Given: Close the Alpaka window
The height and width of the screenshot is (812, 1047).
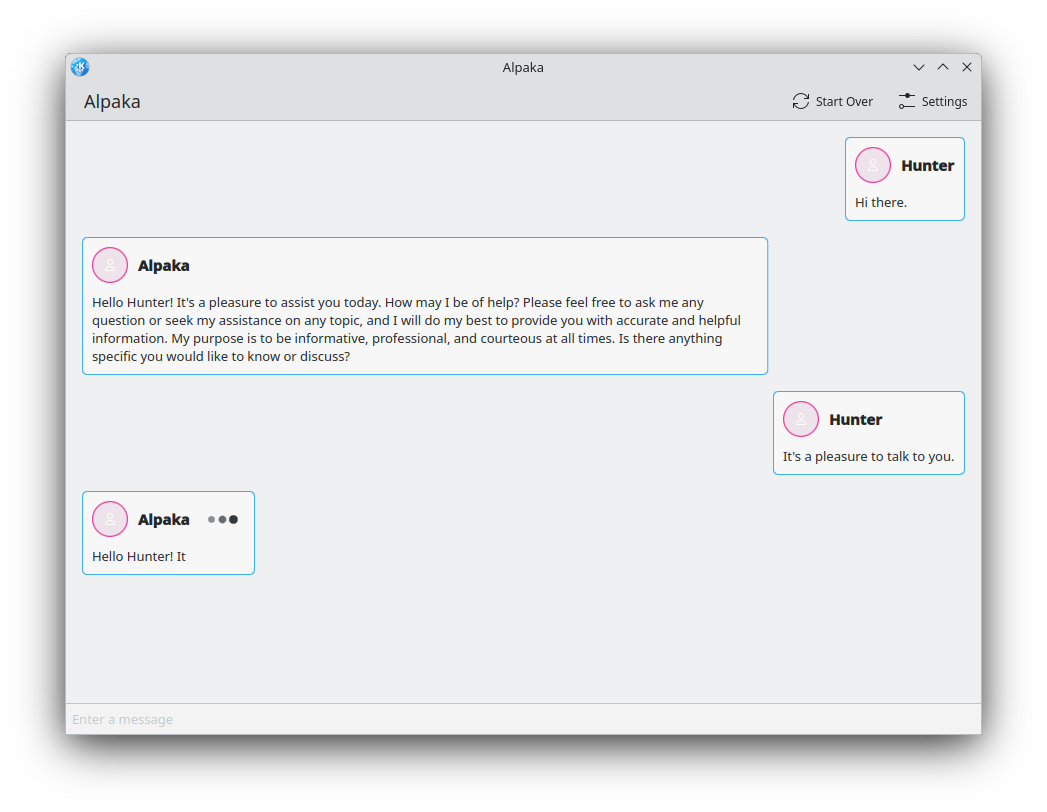Looking at the screenshot, I should (967, 67).
